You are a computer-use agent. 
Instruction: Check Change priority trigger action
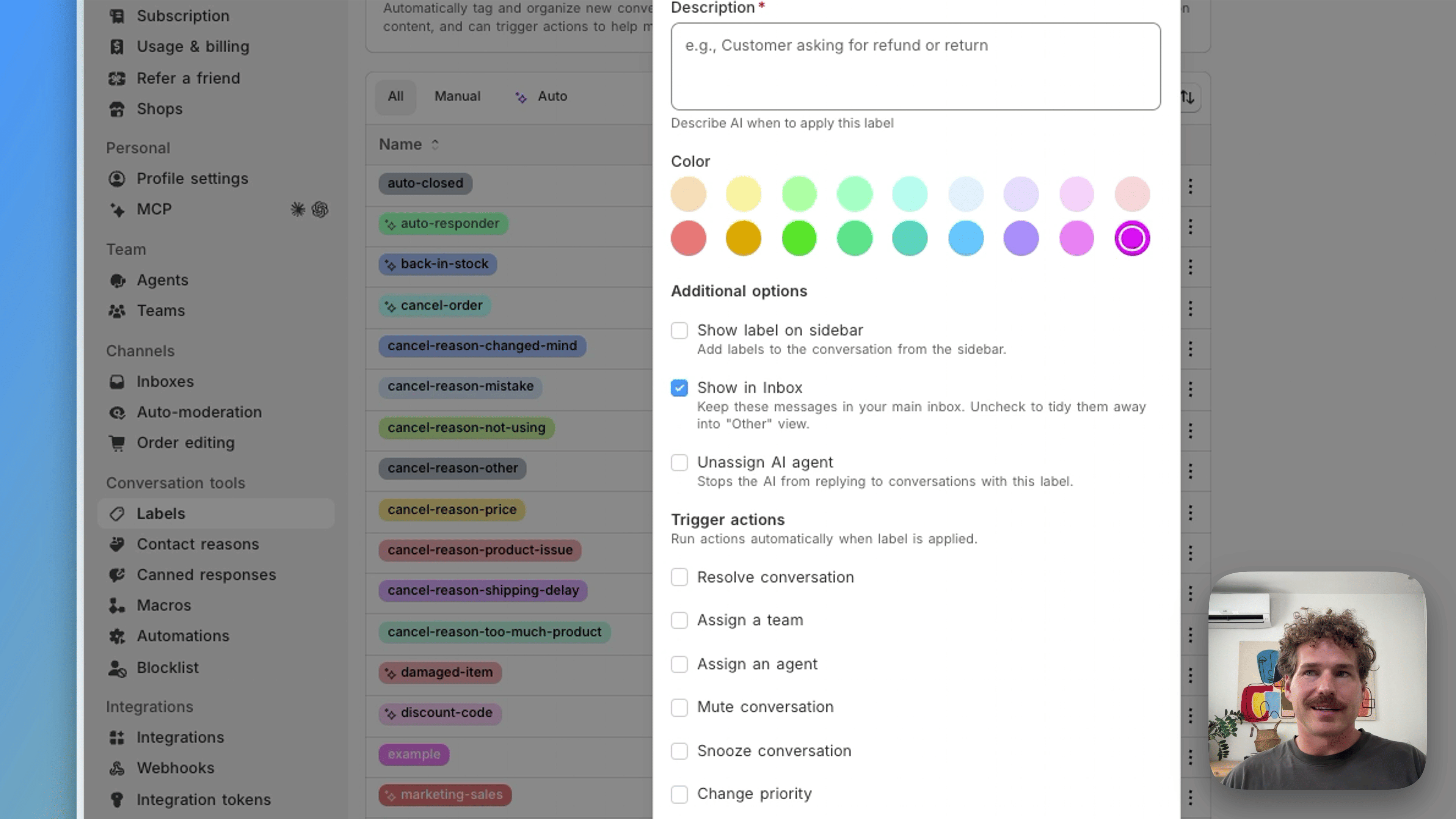tap(679, 794)
